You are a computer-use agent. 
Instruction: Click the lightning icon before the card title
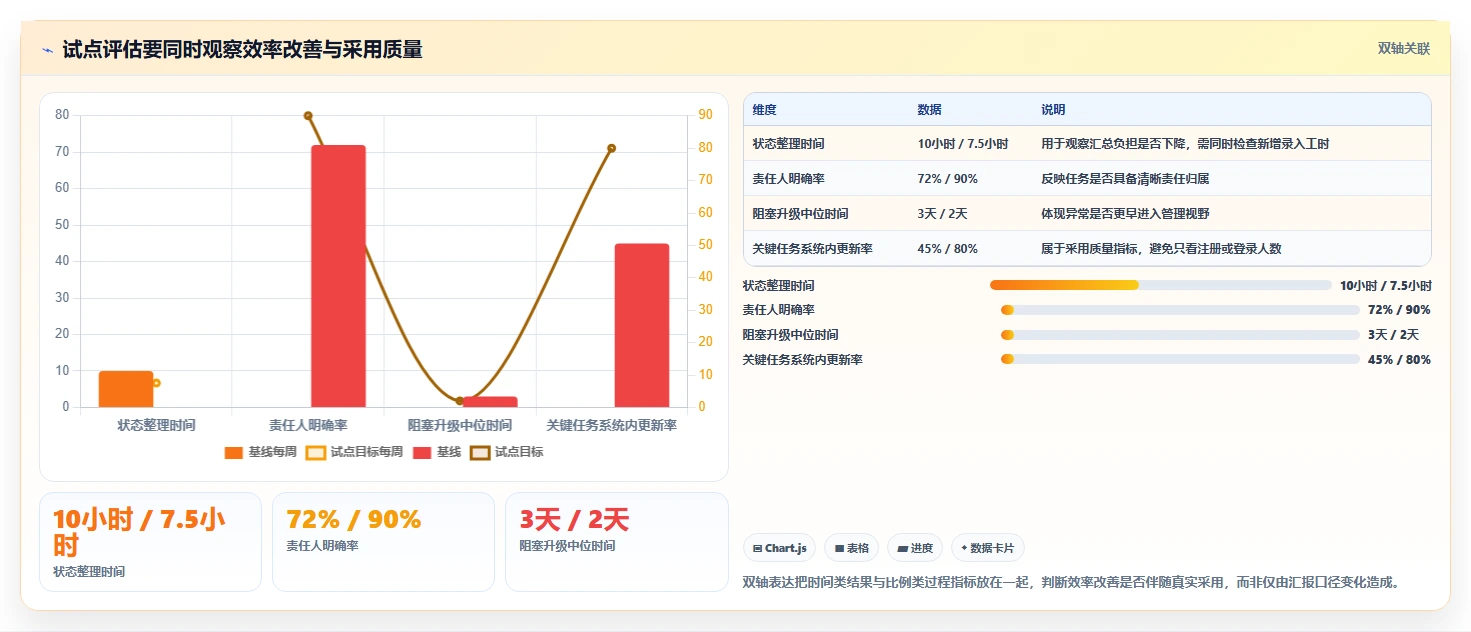(47, 50)
